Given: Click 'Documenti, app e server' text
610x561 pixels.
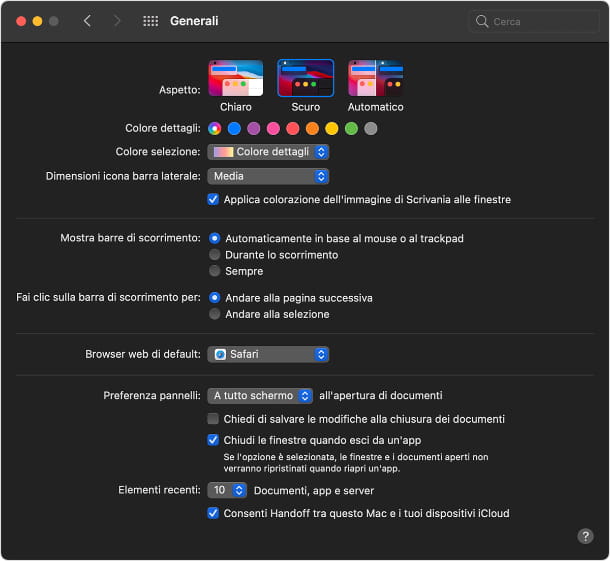Looking at the screenshot, I should (314, 491).
